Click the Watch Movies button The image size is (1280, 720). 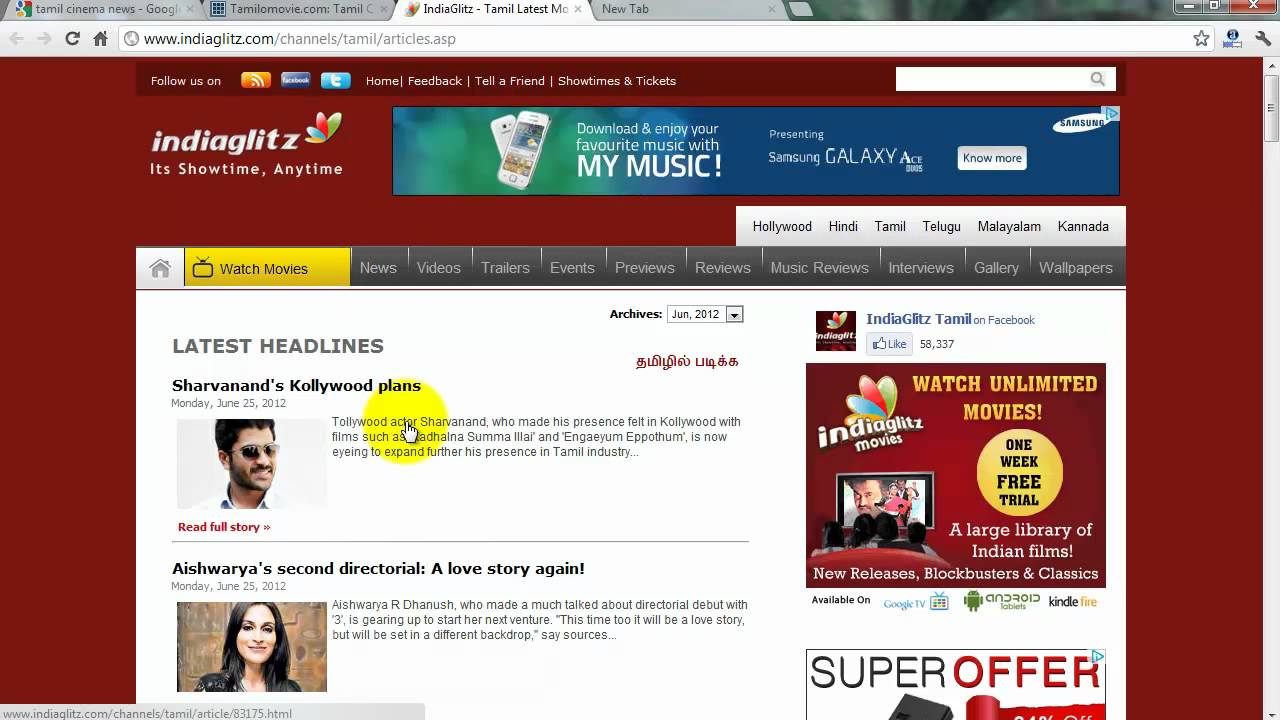coord(267,268)
